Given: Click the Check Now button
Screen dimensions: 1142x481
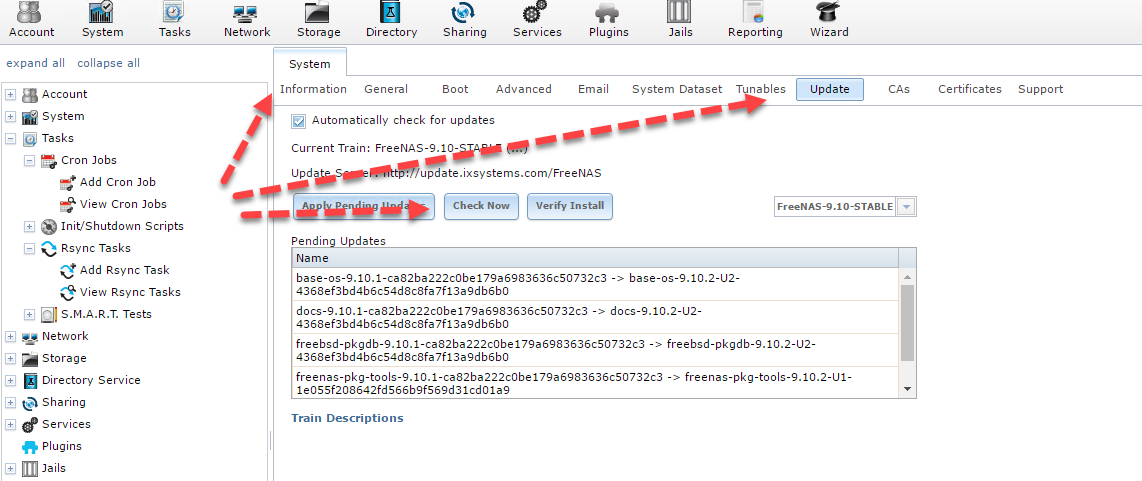Looking at the screenshot, I should (481, 206).
